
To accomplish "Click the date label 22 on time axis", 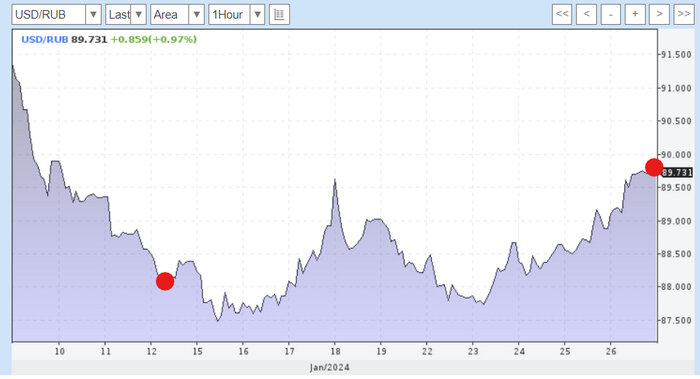I will click(x=427, y=352).
